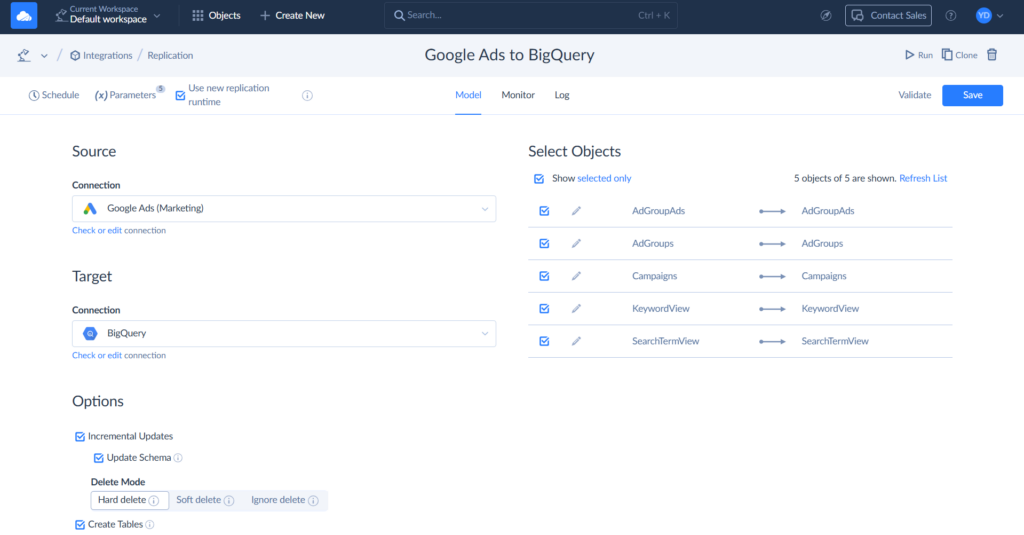
Task: Expand the user account chevron
Action: click(x=1000, y=16)
